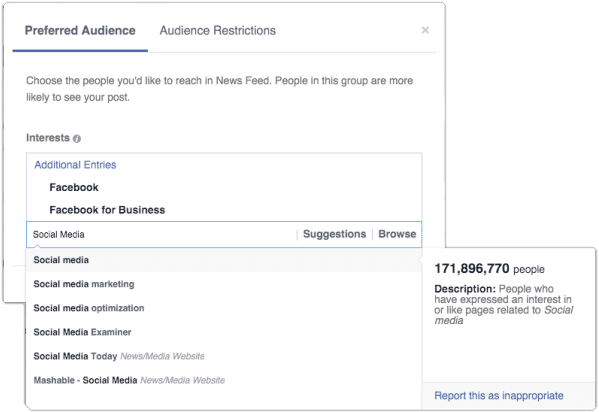
Task: Click the Browse button
Action: click(397, 234)
